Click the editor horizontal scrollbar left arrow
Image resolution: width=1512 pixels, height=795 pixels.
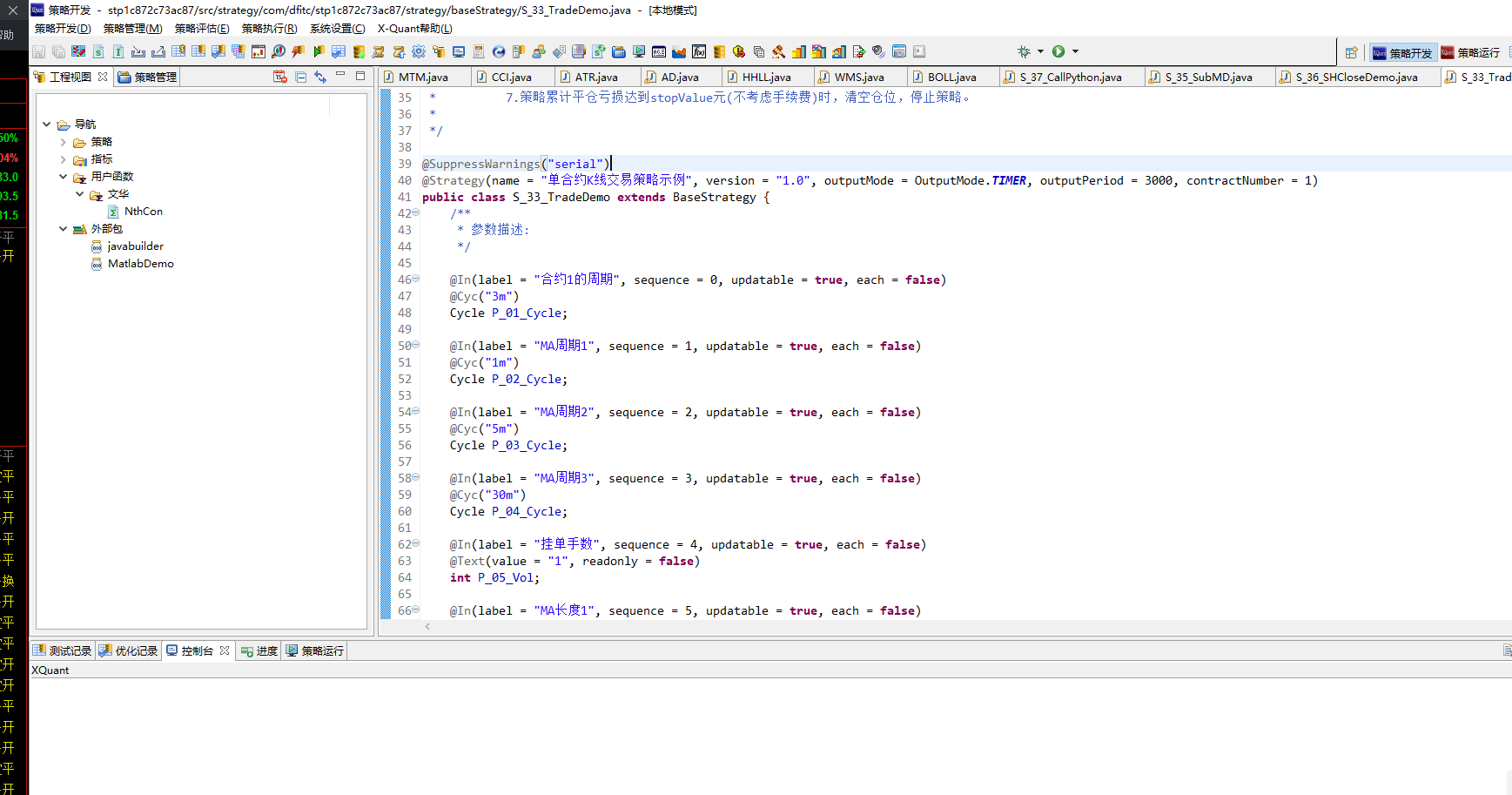[427, 626]
